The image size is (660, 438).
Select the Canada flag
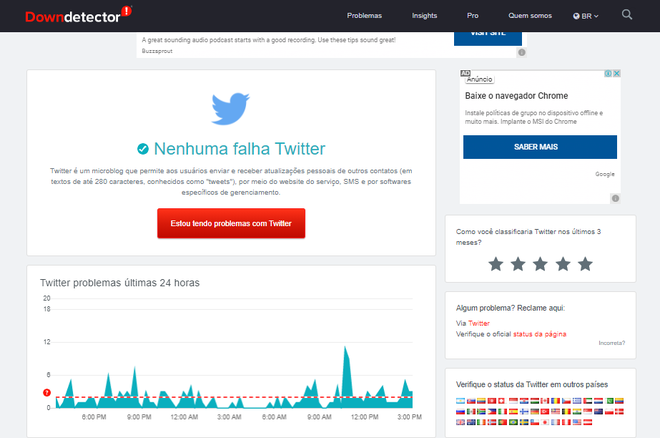pos(545,401)
